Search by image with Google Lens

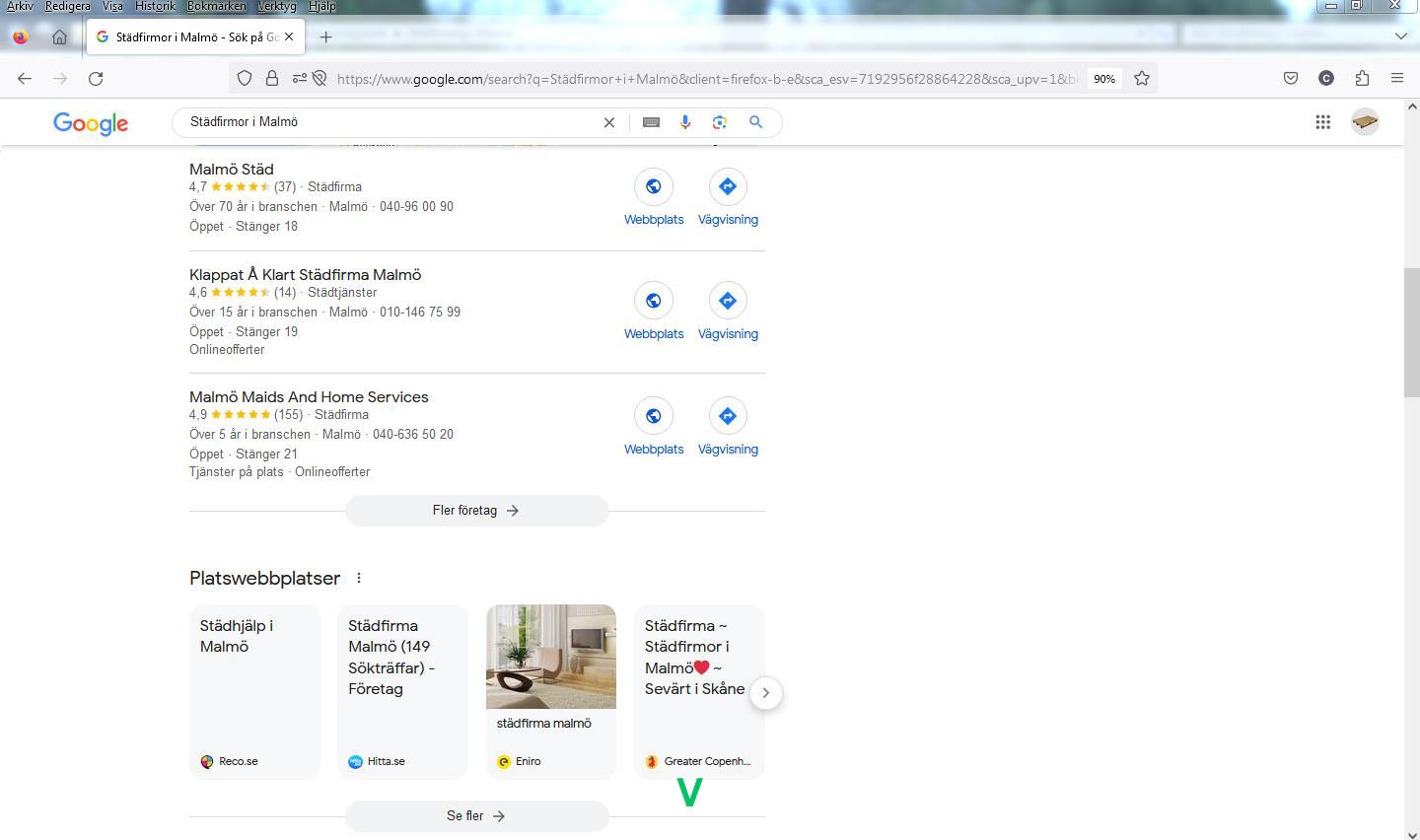[720, 122]
